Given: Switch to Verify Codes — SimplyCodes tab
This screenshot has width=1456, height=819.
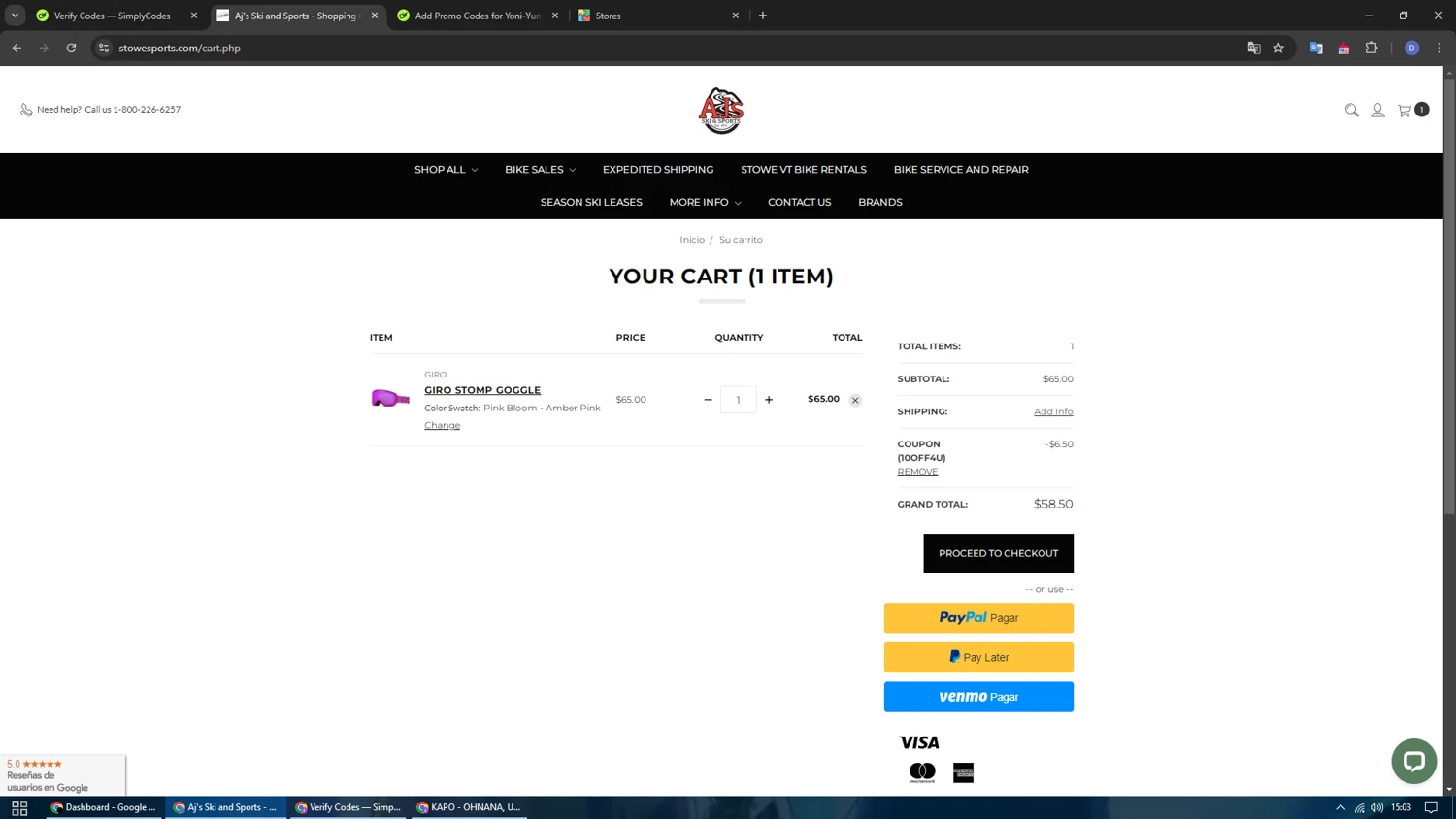Looking at the screenshot, I should coord(112,16).
